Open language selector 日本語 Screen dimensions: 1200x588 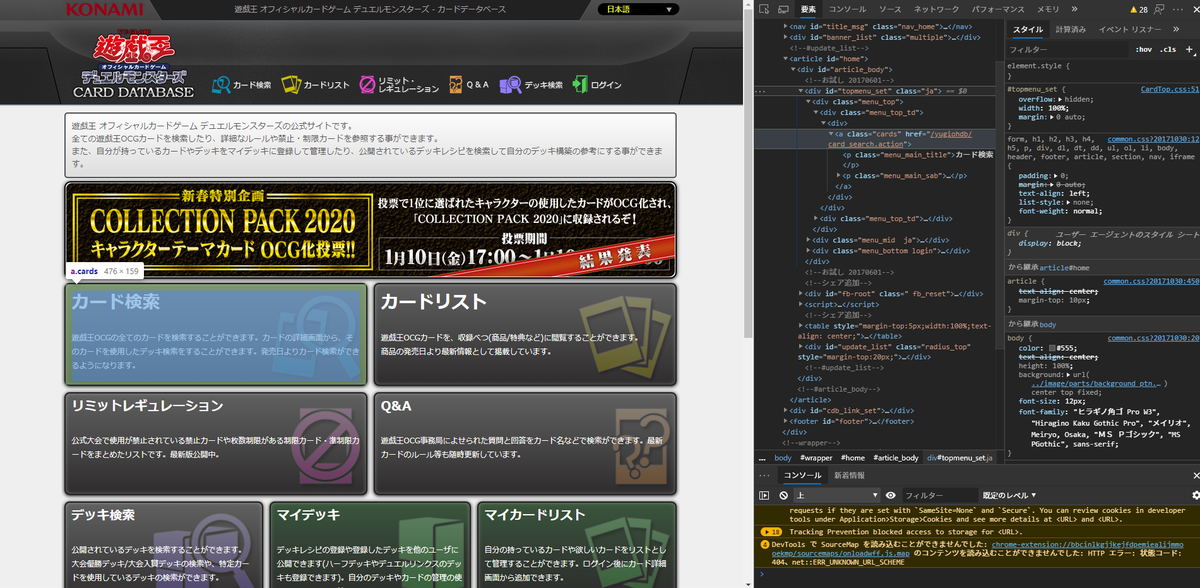pyautogui.click(x=640, y=9)
